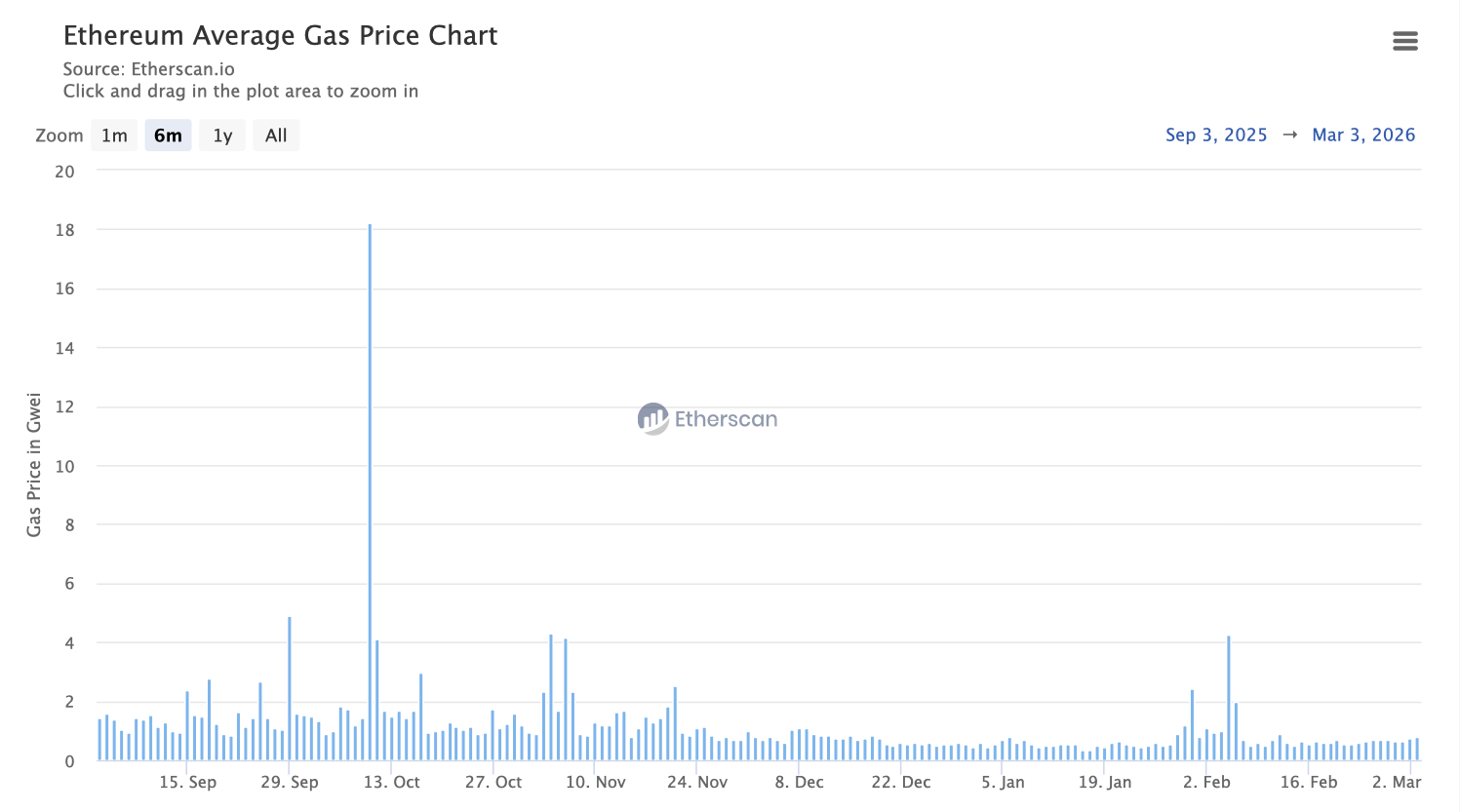Click the 13. Oct axis label

[391, 782]
